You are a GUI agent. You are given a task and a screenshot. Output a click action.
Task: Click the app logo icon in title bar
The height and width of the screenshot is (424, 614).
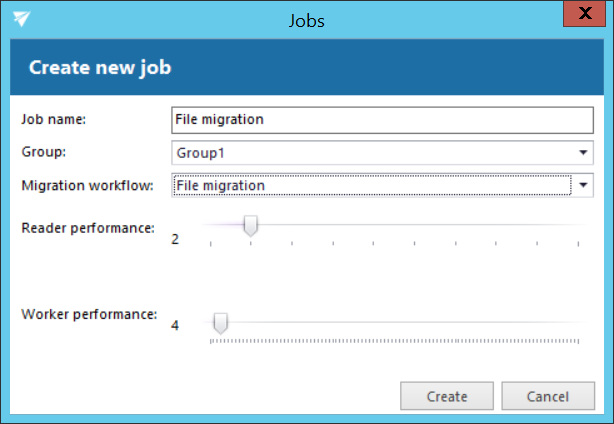(21, 19)
